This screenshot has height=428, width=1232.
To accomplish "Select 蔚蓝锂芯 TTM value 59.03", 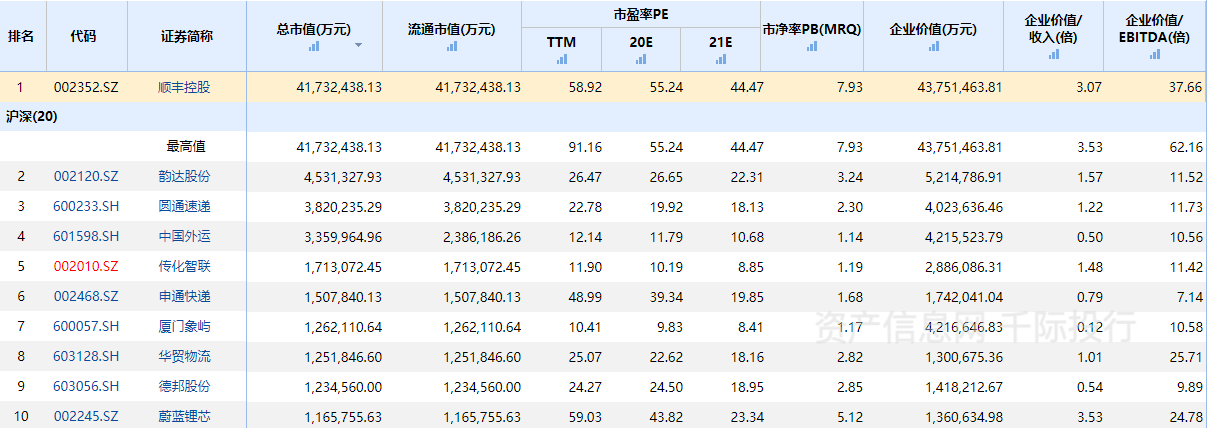I will pos(586,416).
